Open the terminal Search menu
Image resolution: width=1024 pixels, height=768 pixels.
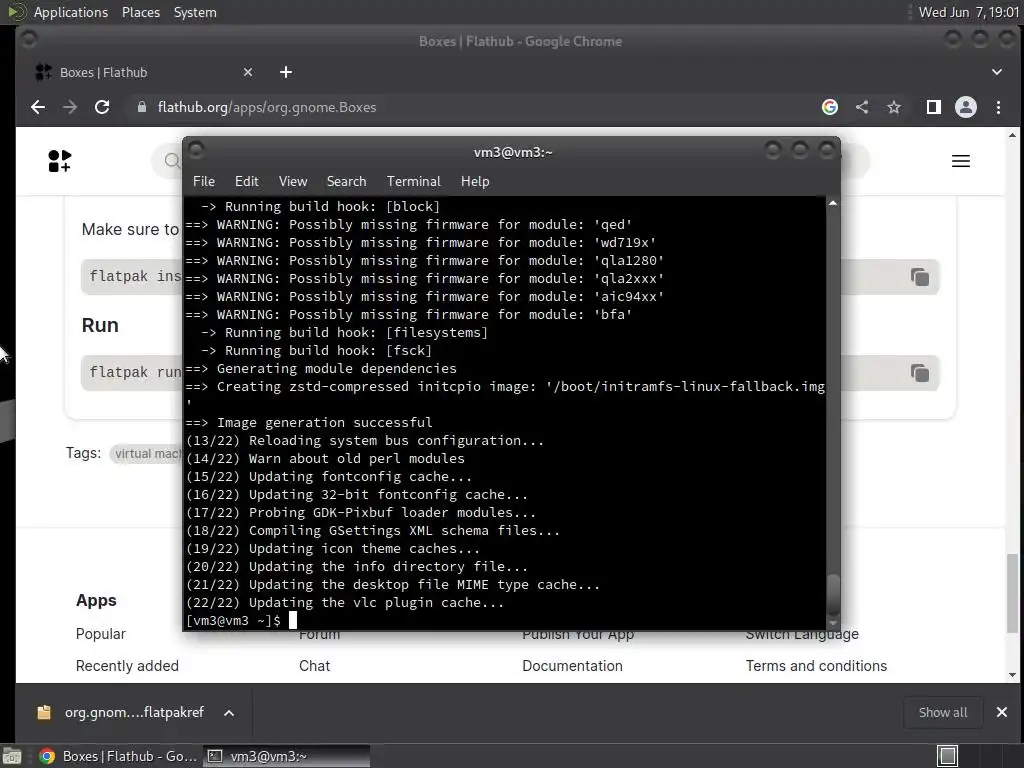346,182
